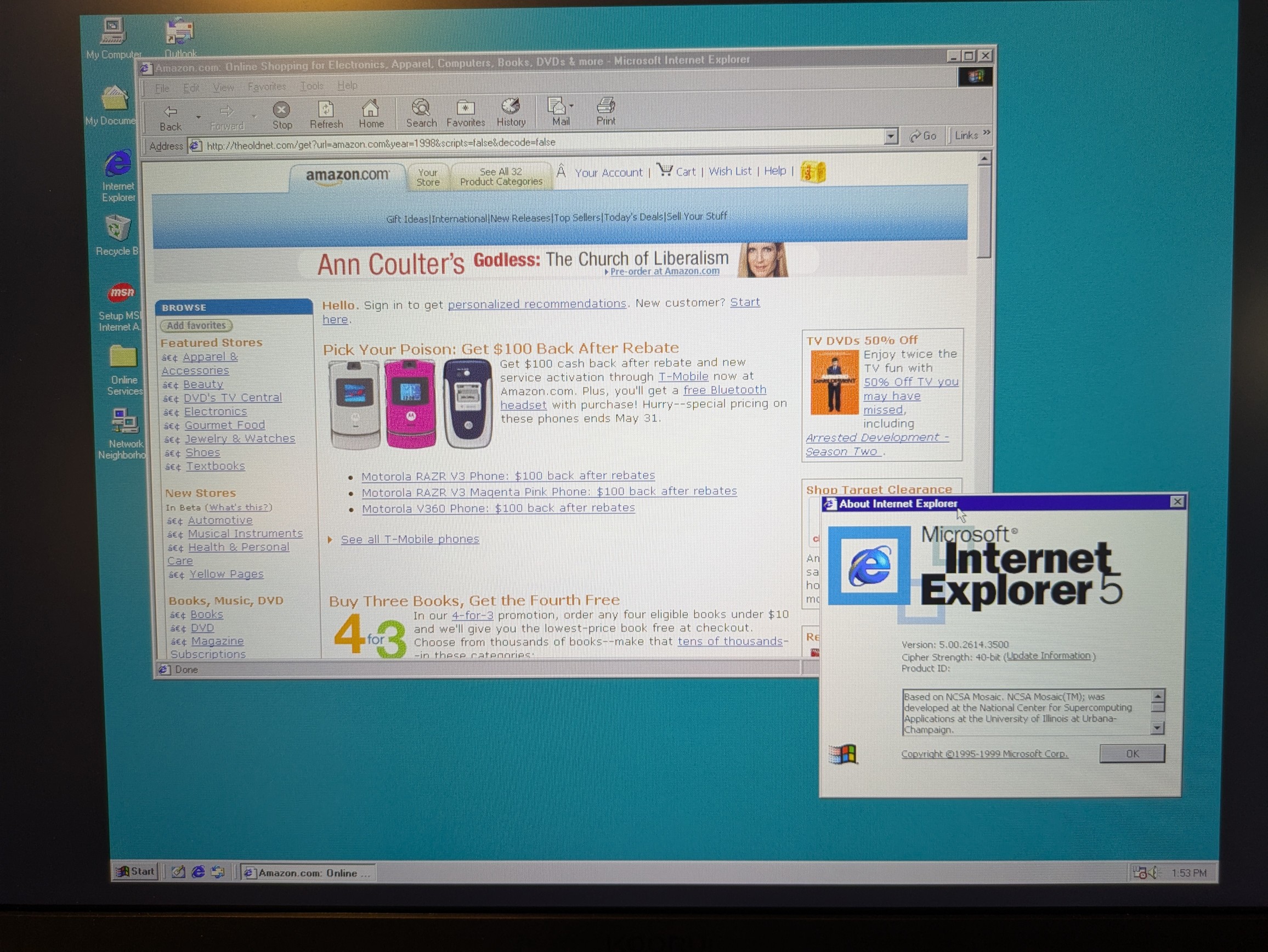
Task: Click the Print toolbar icon
Action: pos(606,111)
